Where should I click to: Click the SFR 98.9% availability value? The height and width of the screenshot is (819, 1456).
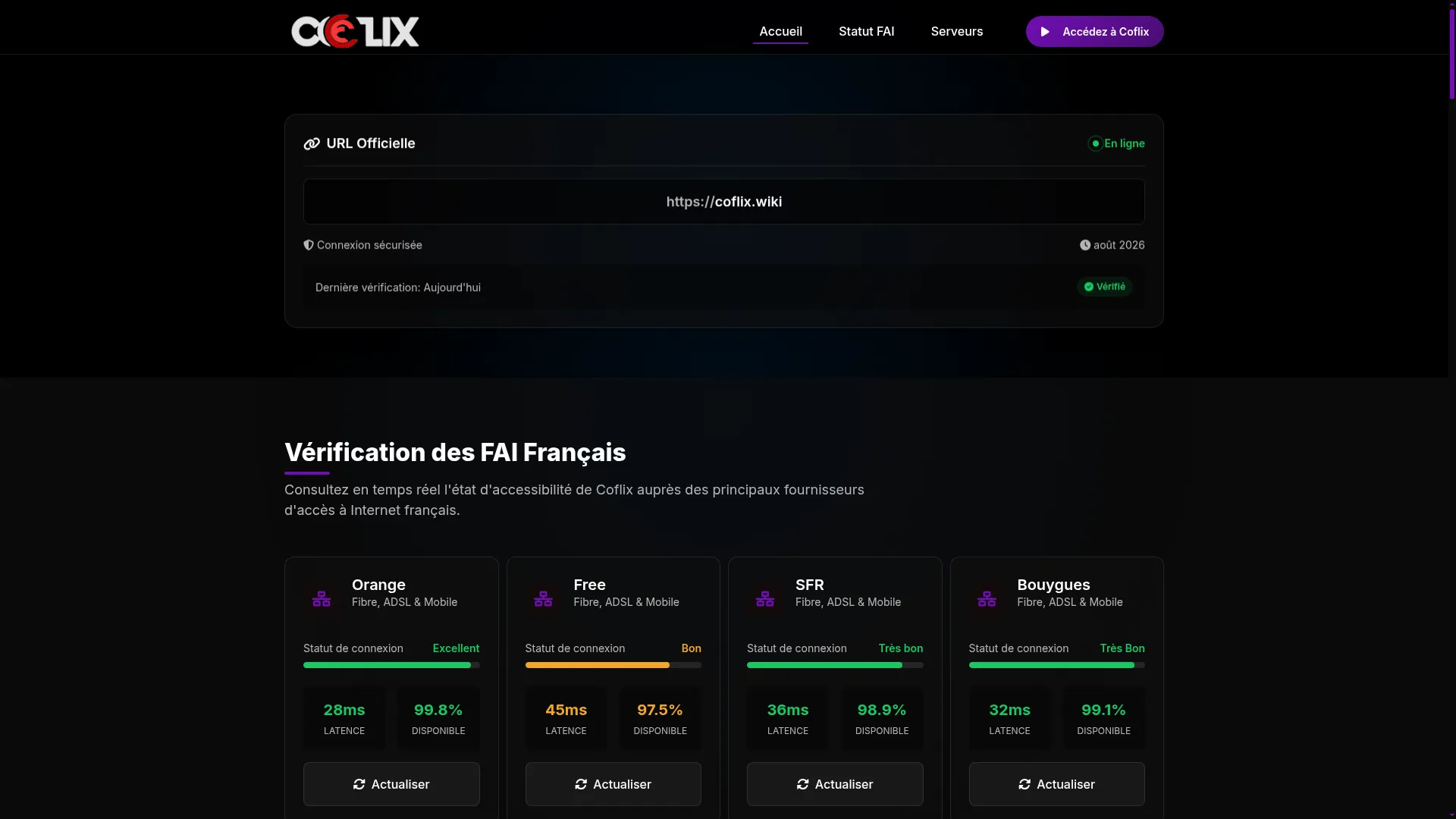tap(882, 710)
